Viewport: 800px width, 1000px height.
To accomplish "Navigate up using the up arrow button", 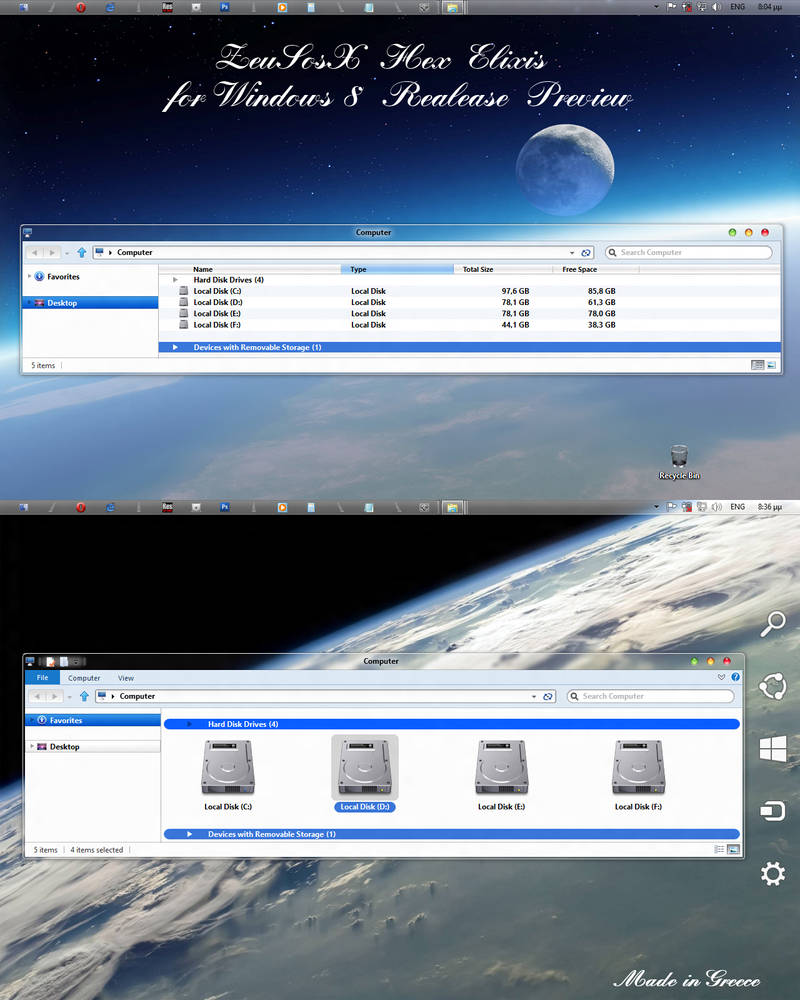I will tap(82, 695).
